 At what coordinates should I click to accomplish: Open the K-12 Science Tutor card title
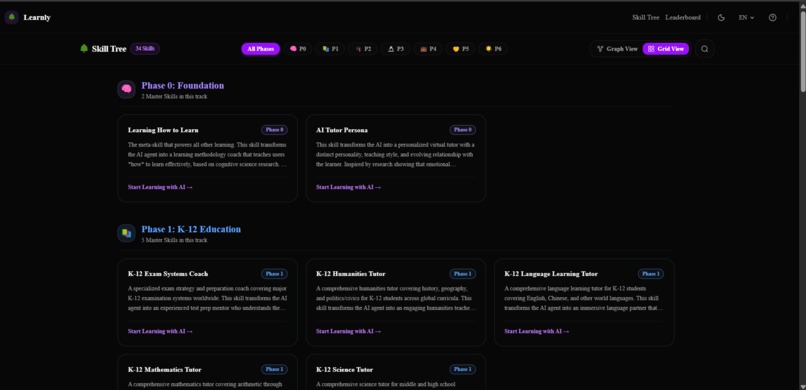point(344,369)
